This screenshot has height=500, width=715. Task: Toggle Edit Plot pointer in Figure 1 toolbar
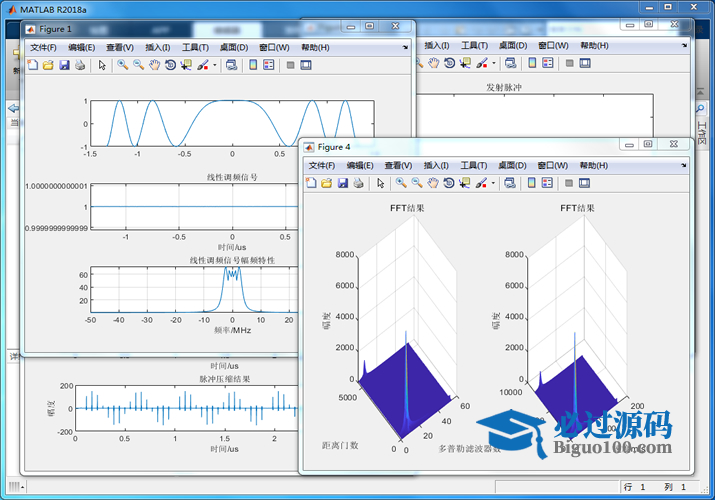102,65
